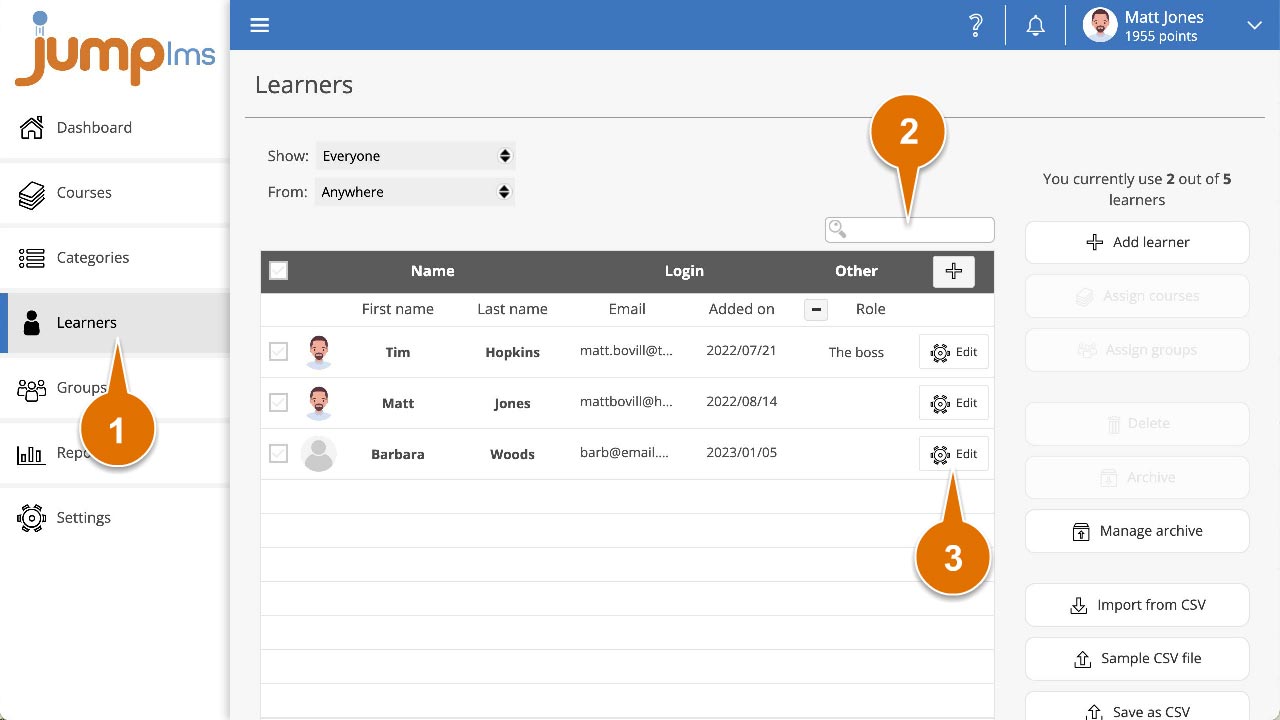Click the learner search field
This screenshot has height=720, width=1280.
(910, 230)
